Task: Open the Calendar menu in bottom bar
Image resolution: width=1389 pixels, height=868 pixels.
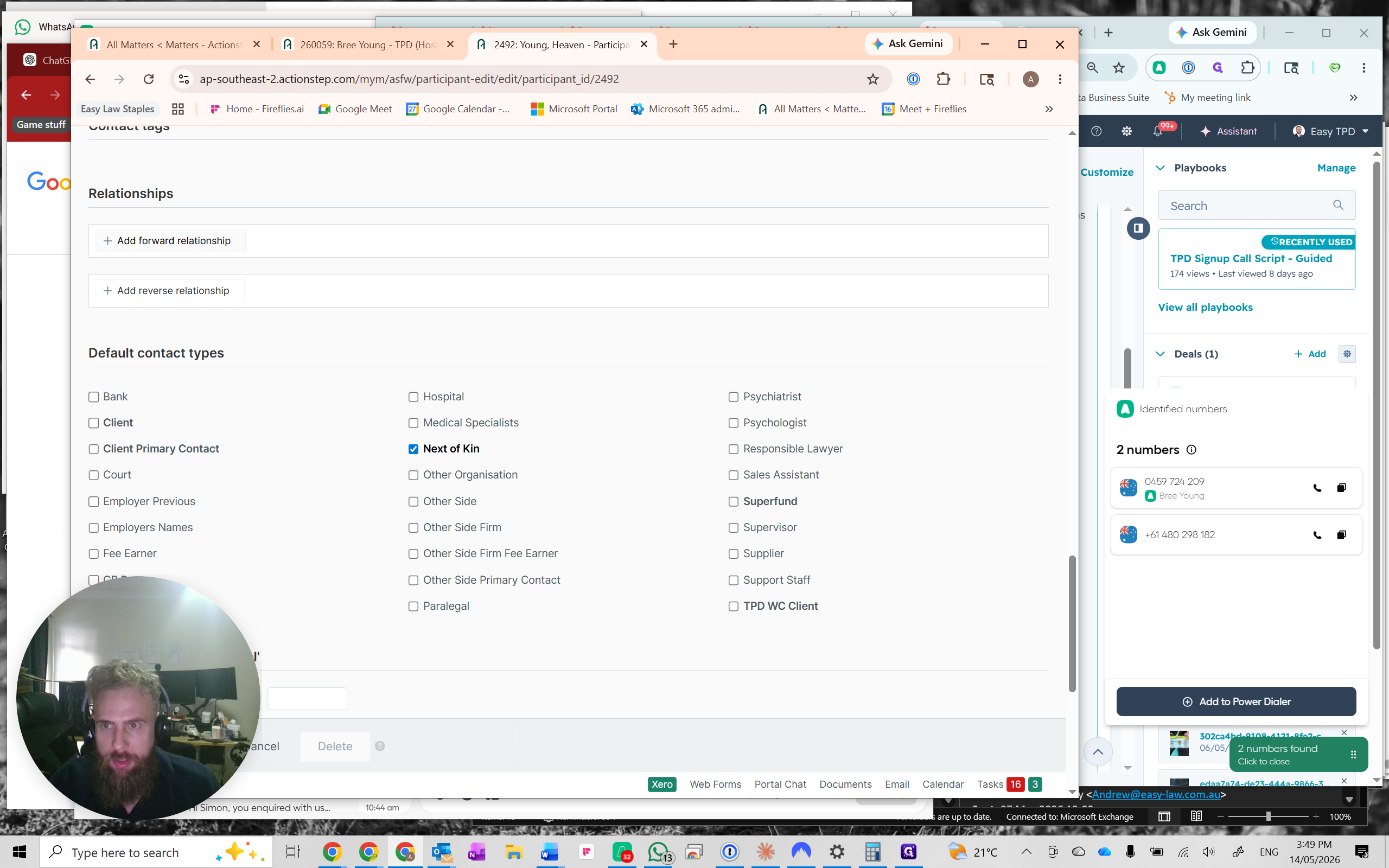Action: [x=942, y=784]
